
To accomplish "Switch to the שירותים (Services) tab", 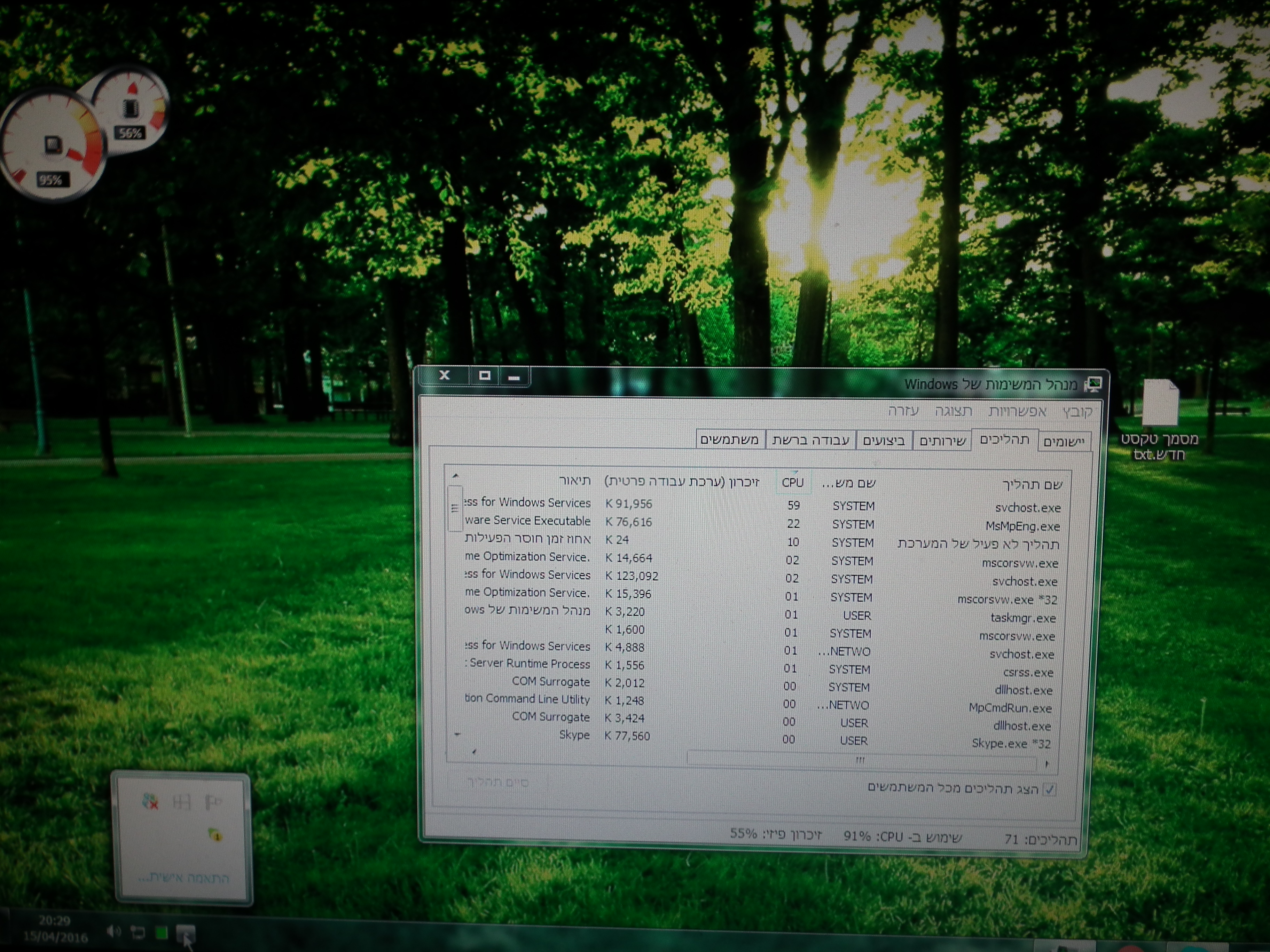I will (943, 441).
